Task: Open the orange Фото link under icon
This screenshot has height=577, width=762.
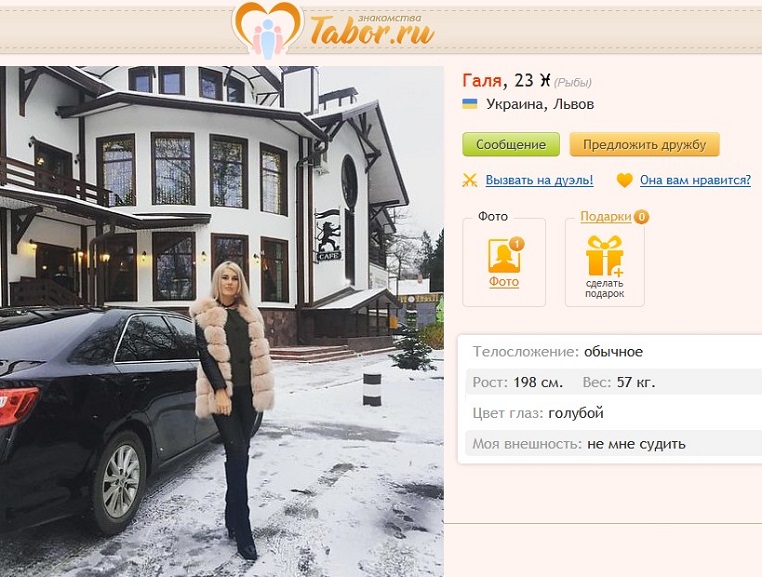Action: click(504, 282)
